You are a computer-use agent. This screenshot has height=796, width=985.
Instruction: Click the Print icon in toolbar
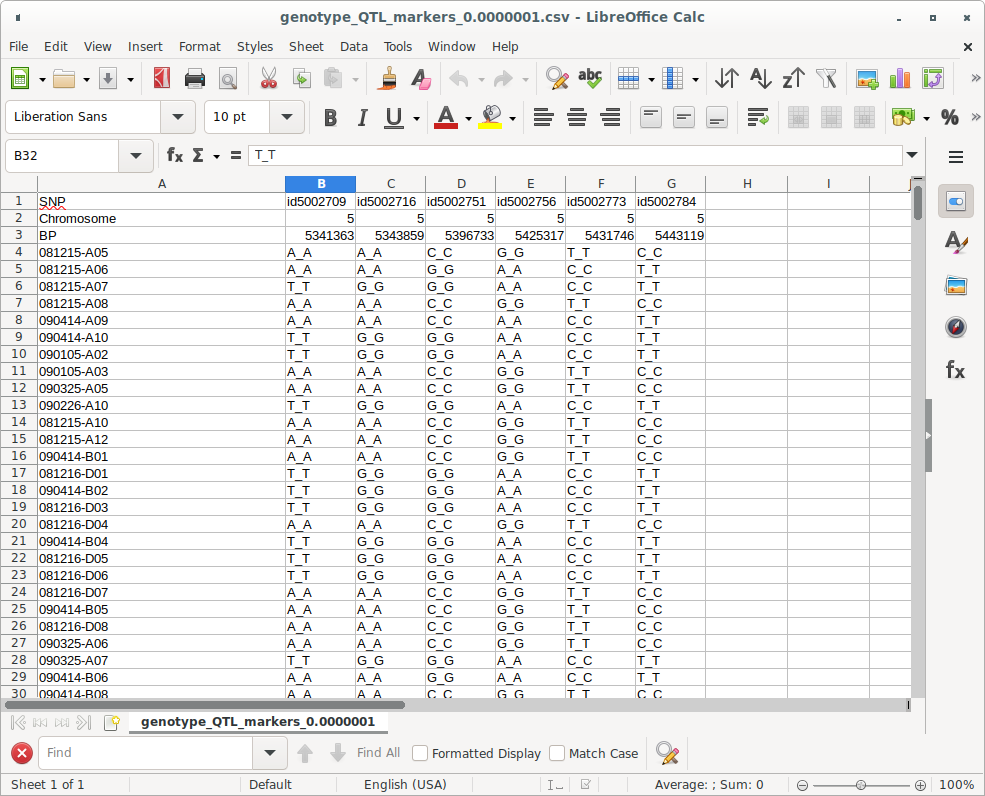coord(195,79)
